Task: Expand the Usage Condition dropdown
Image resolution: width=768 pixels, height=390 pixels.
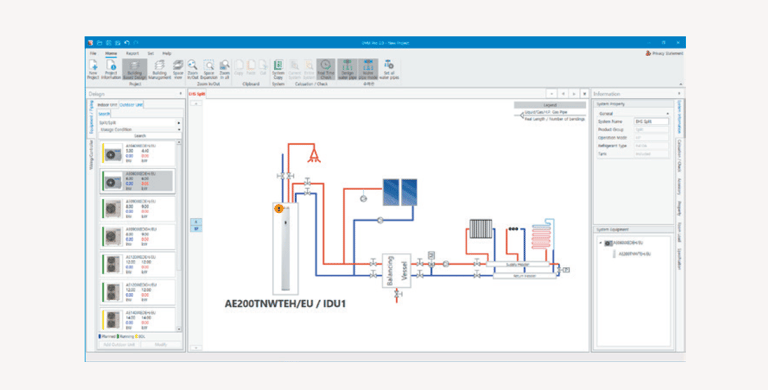Action: [x=139, y=129]
